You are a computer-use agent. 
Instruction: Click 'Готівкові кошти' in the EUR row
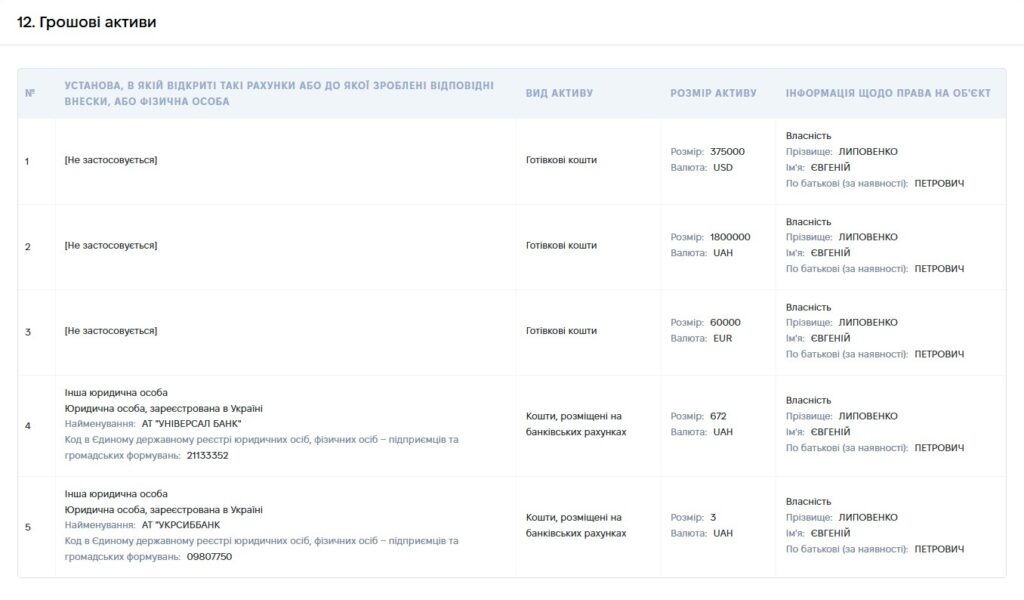[x=561, y=331]
